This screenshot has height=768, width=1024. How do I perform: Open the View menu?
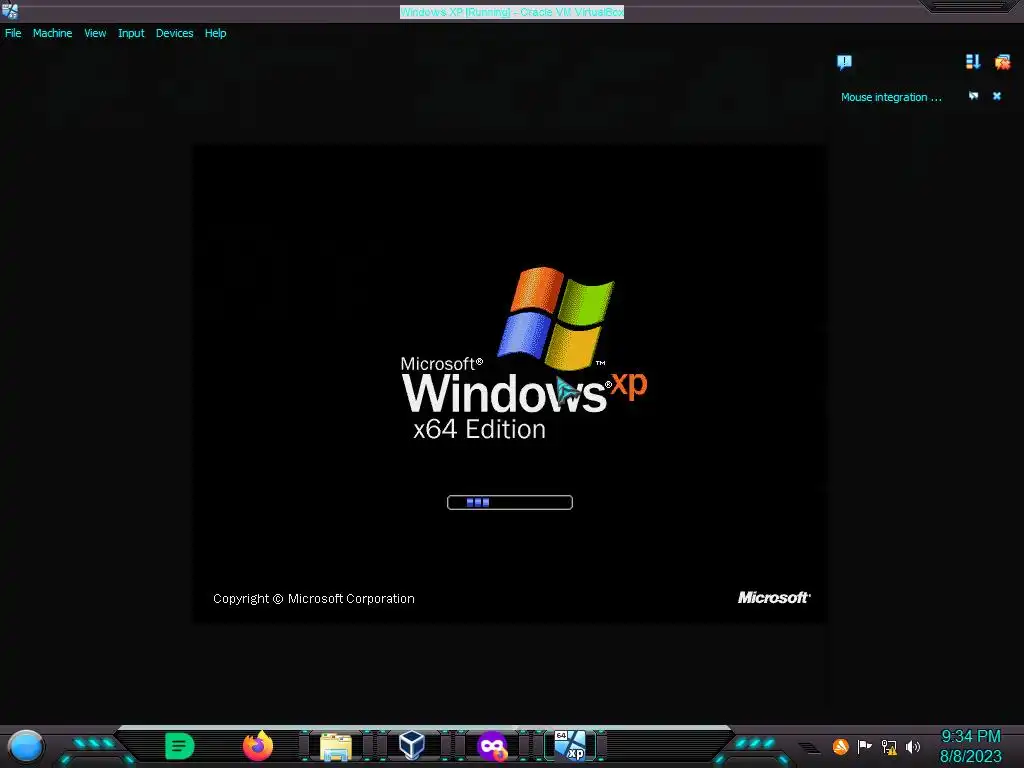95,33
